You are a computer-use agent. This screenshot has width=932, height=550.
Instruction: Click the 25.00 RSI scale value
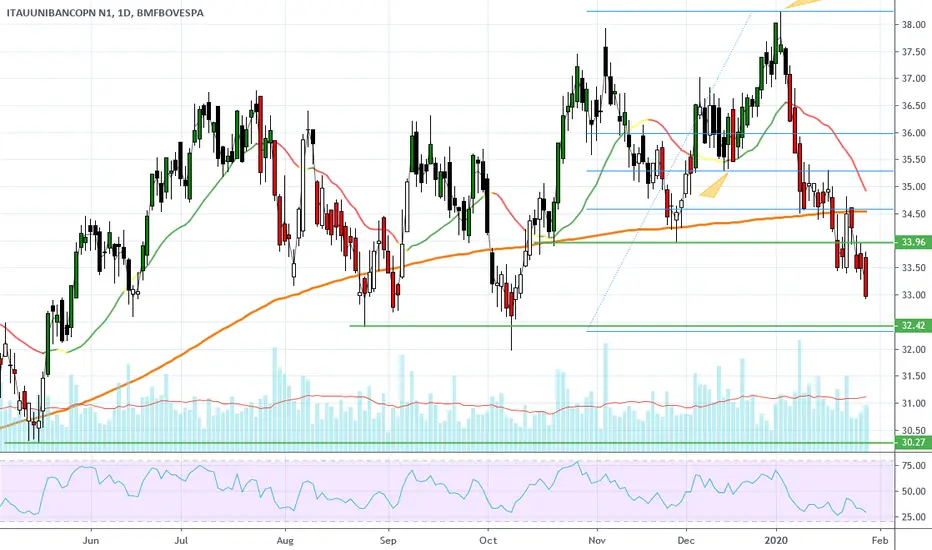pos(913,517)
